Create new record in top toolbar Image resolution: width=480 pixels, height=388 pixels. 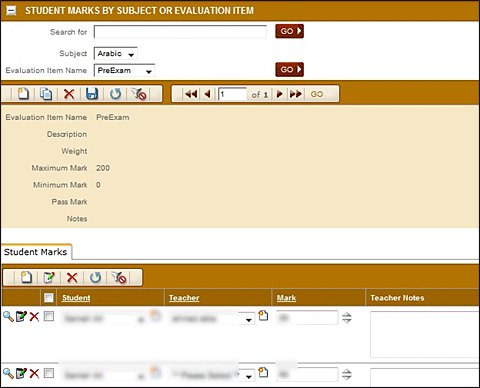(23, 94)
